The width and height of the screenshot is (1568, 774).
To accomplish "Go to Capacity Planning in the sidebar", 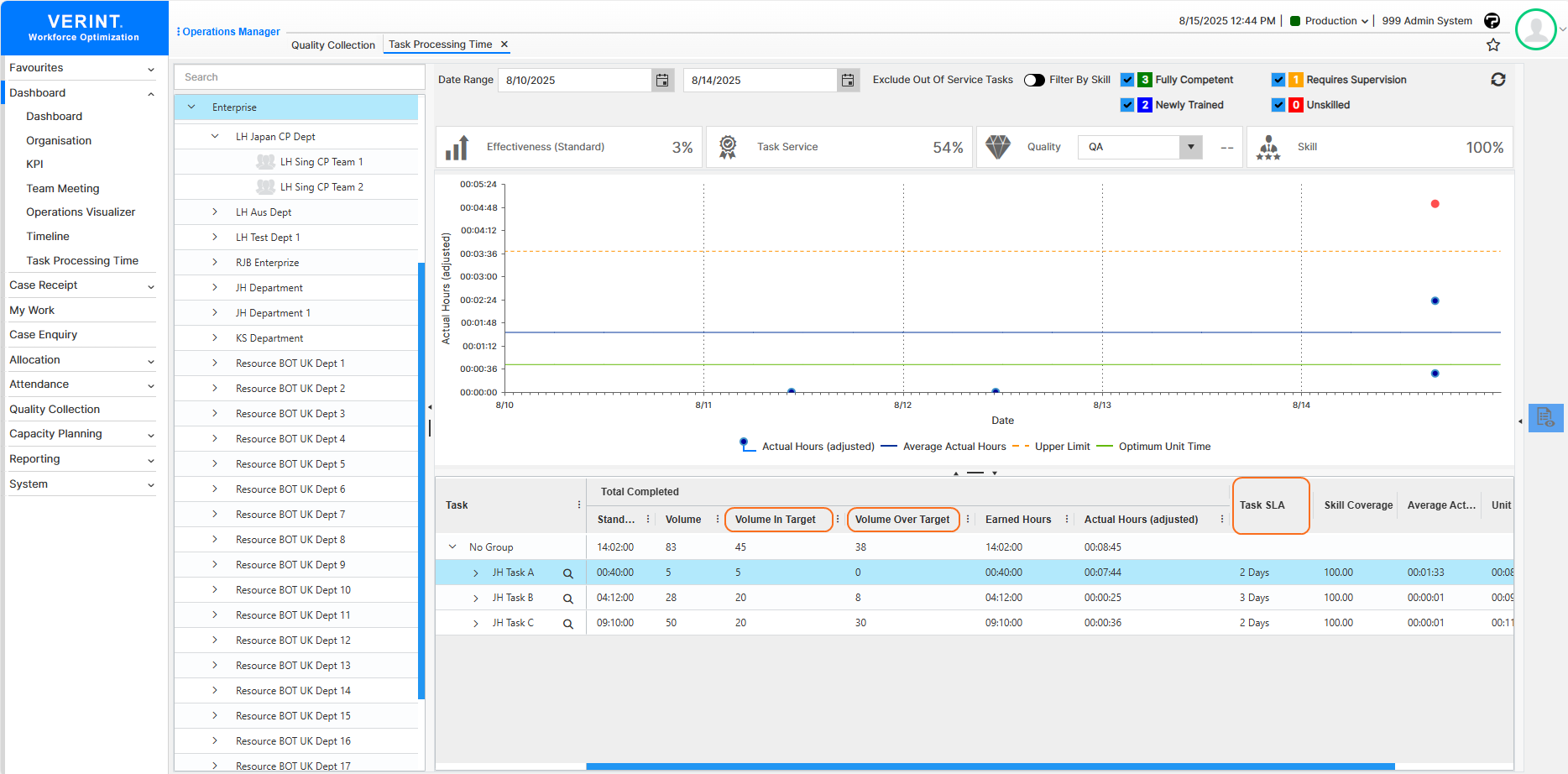I will (x=55, y=434).
